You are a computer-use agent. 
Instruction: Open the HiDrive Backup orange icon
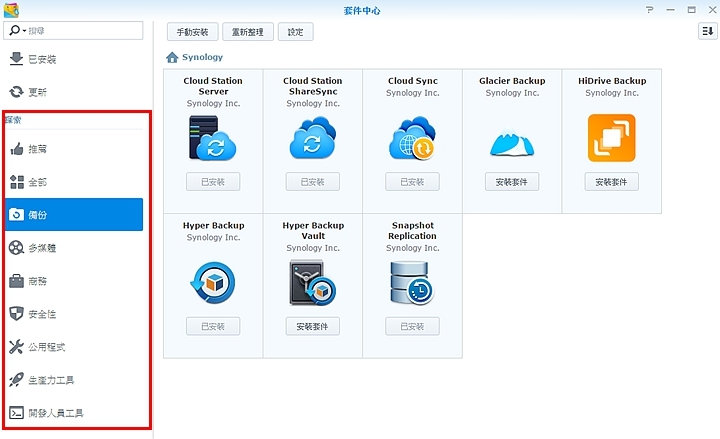coord(612,138)
